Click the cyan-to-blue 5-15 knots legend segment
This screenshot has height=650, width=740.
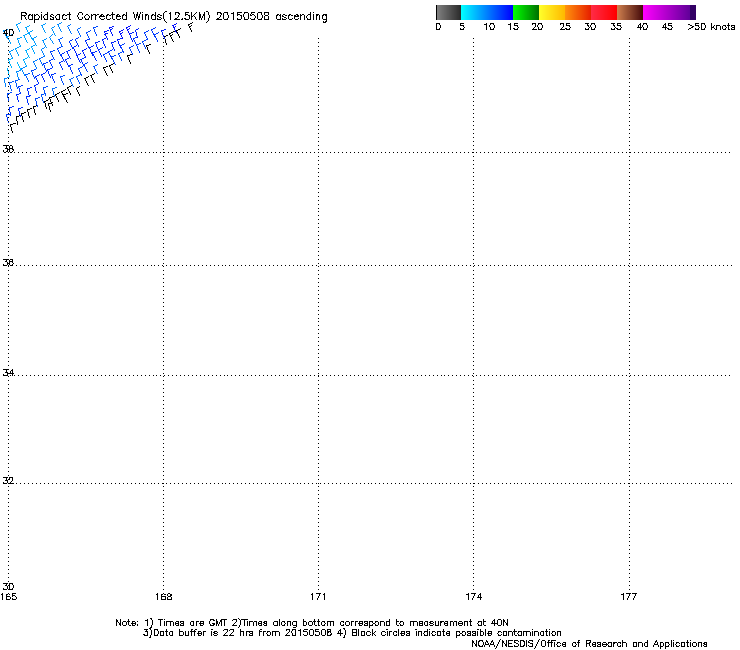[487, 12]
